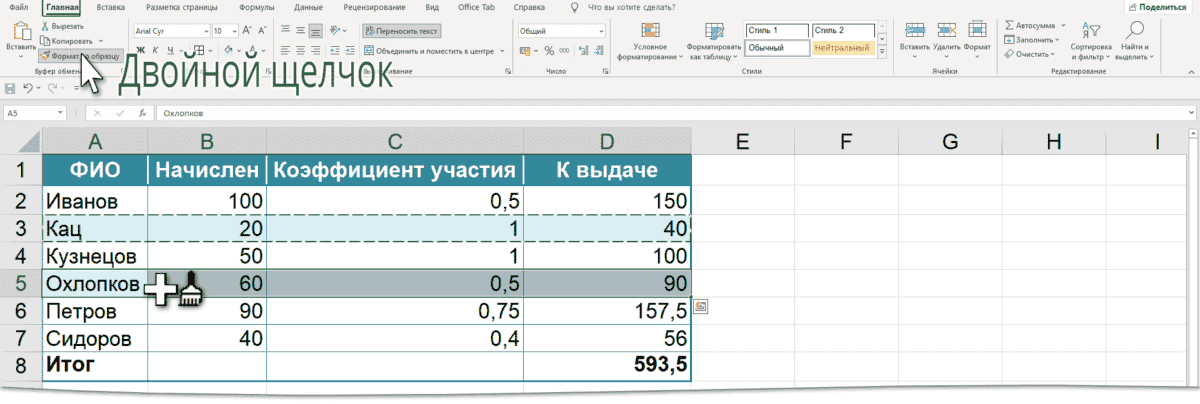1200x404 pixels.
Task: Apply Обычный cell style
Action: click(x=776, y=48)
